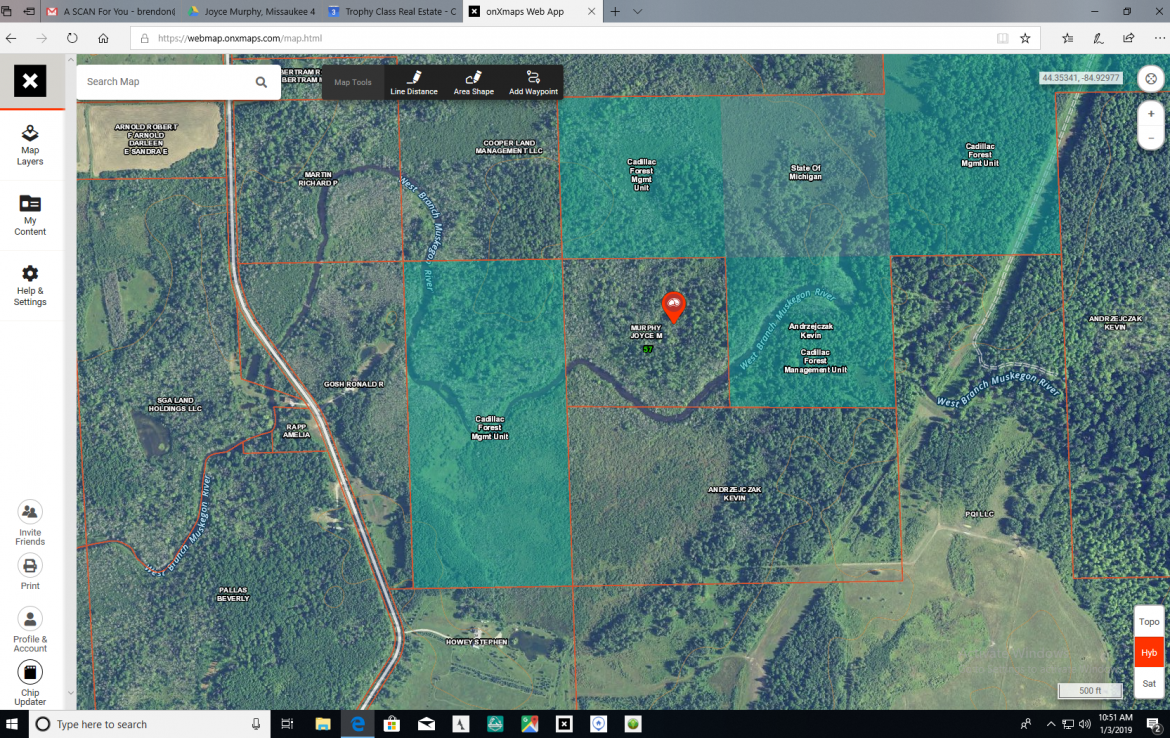Open Help & Settings

click(x=30, y=284)
